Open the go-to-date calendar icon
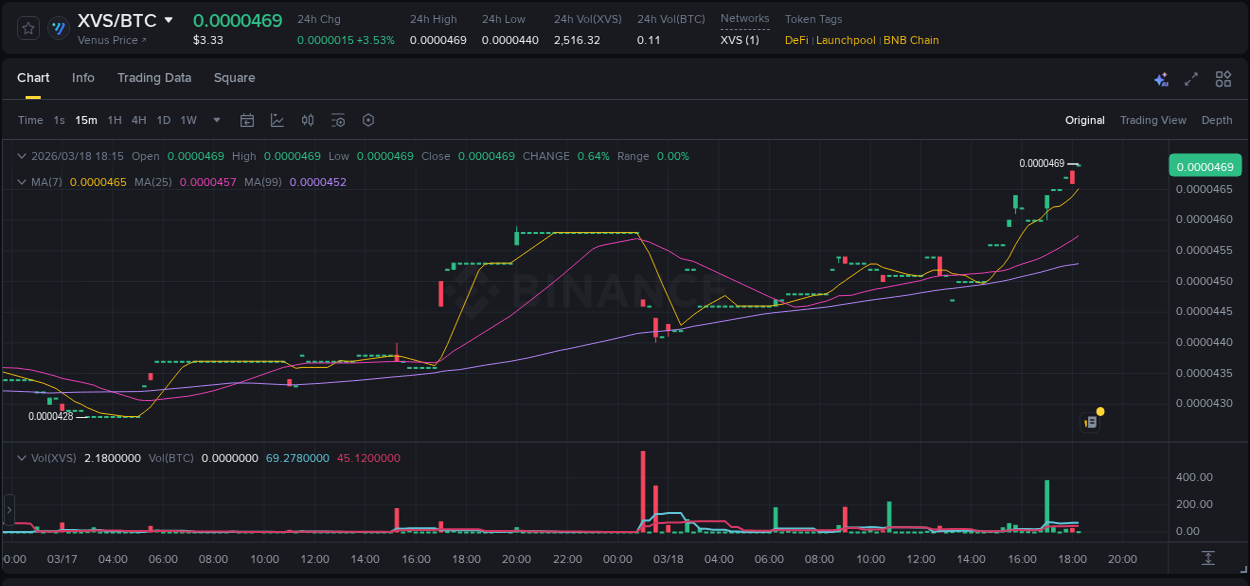Screen dimensions: 1250x586 pyautogui.click(x=247, y=120)
